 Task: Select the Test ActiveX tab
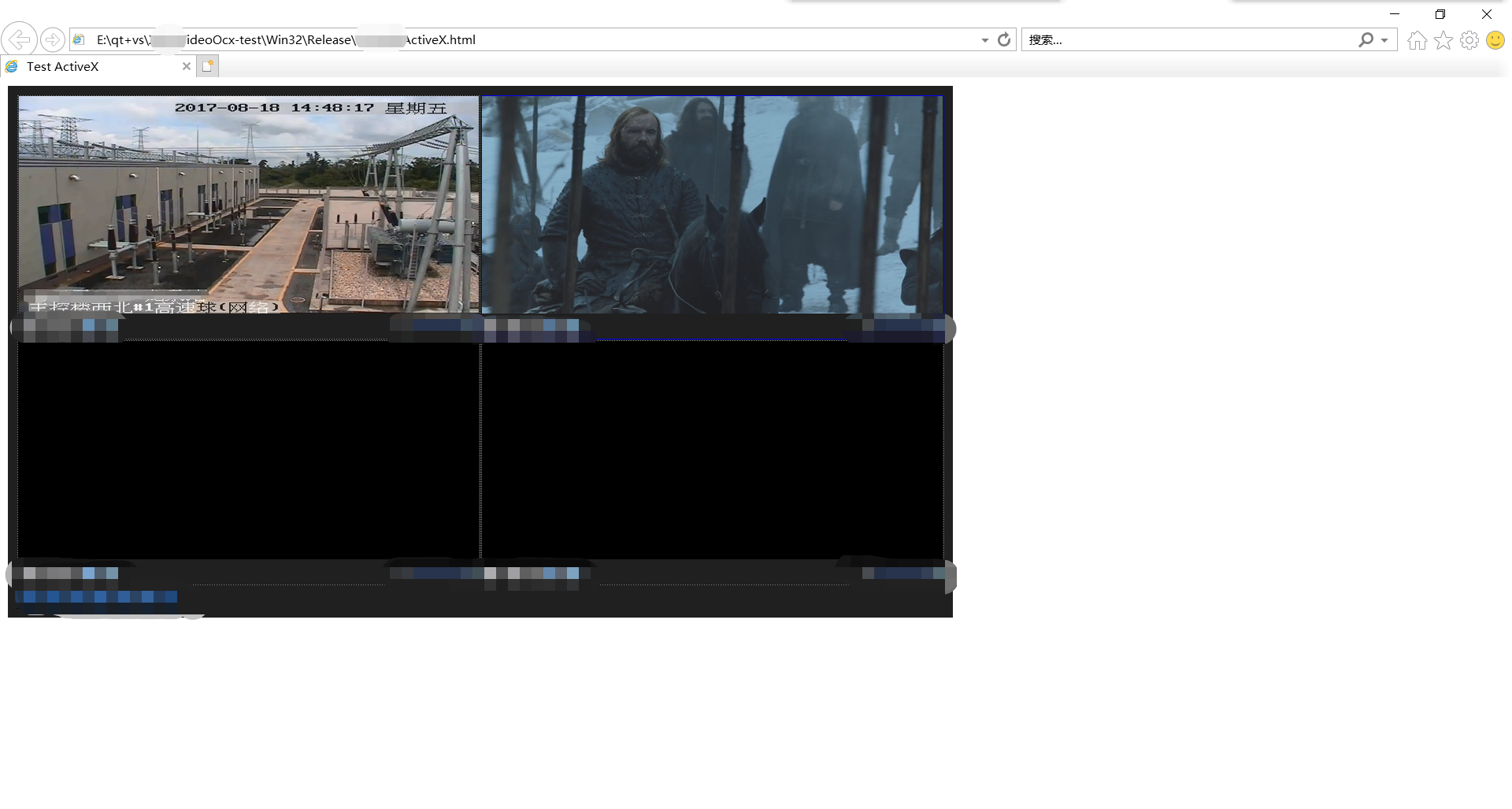tap(98, 67)
